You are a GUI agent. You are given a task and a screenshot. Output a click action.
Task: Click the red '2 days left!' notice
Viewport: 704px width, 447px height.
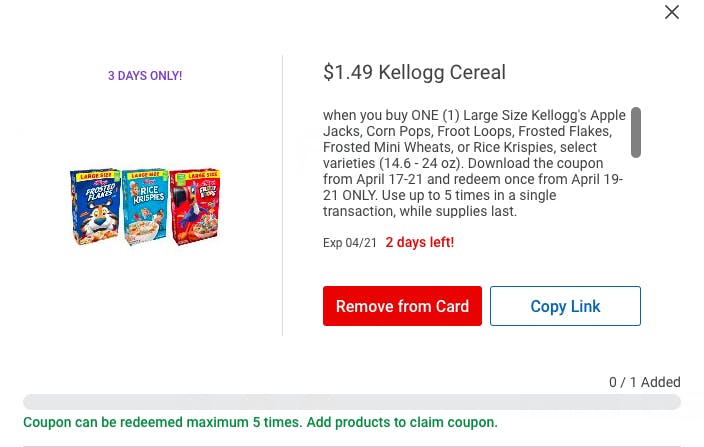[x=419, y=243]
